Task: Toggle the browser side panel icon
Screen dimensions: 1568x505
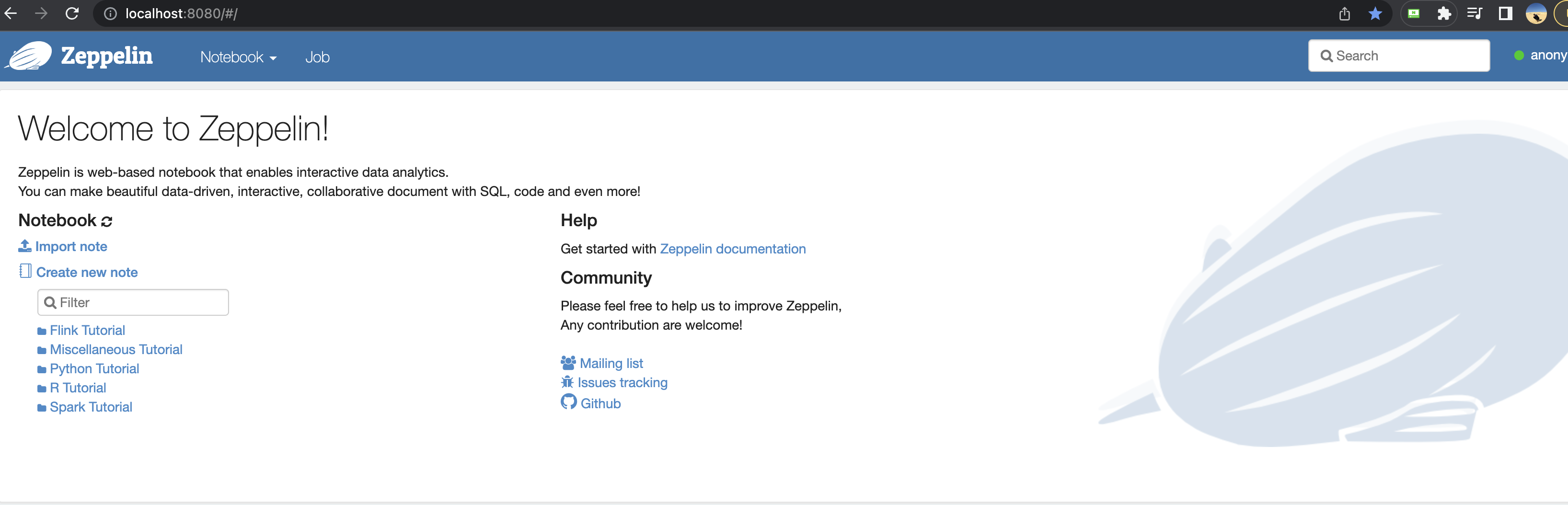Action: [1505, 13]
